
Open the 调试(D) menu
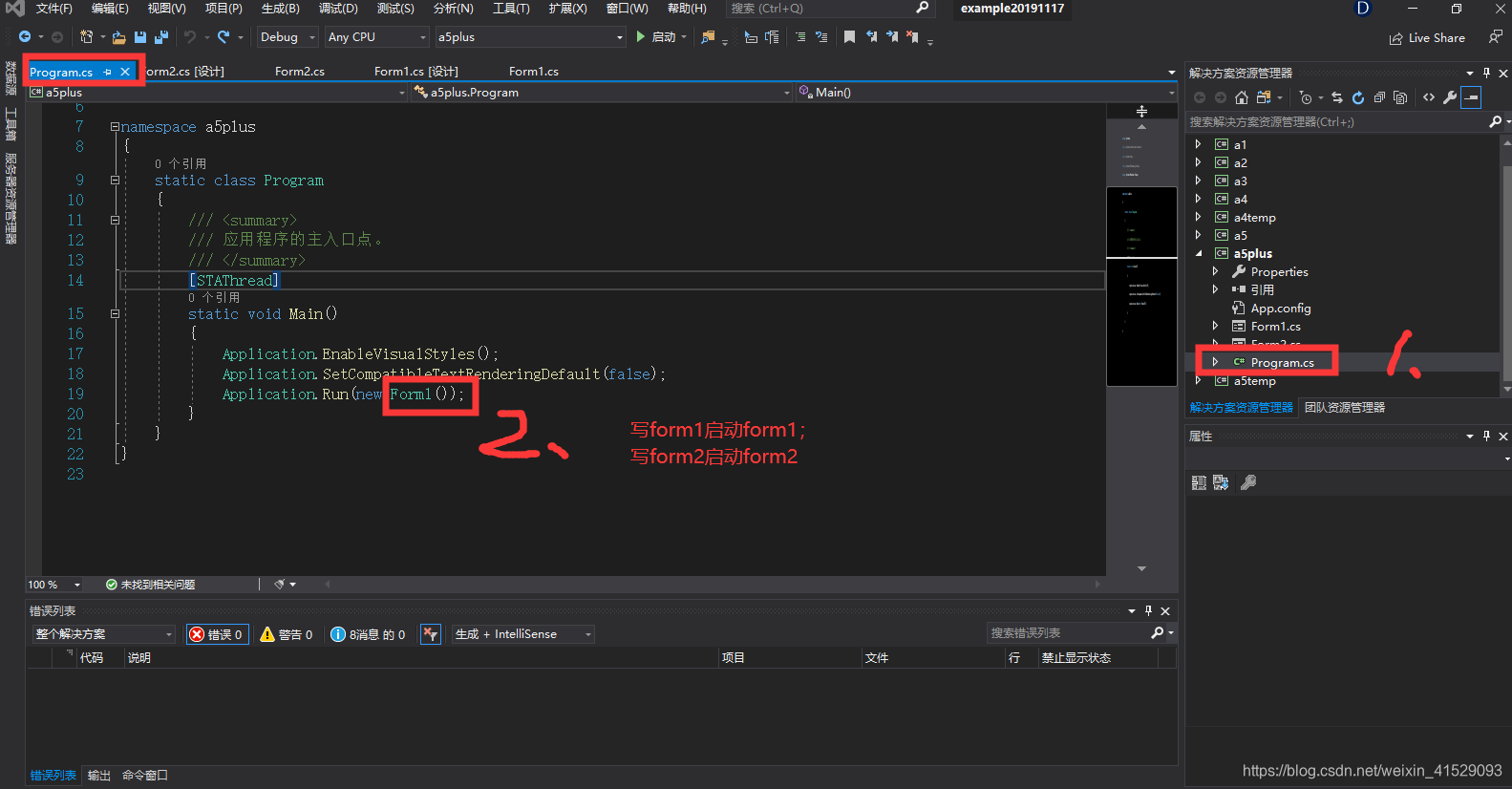pos(338,9)
